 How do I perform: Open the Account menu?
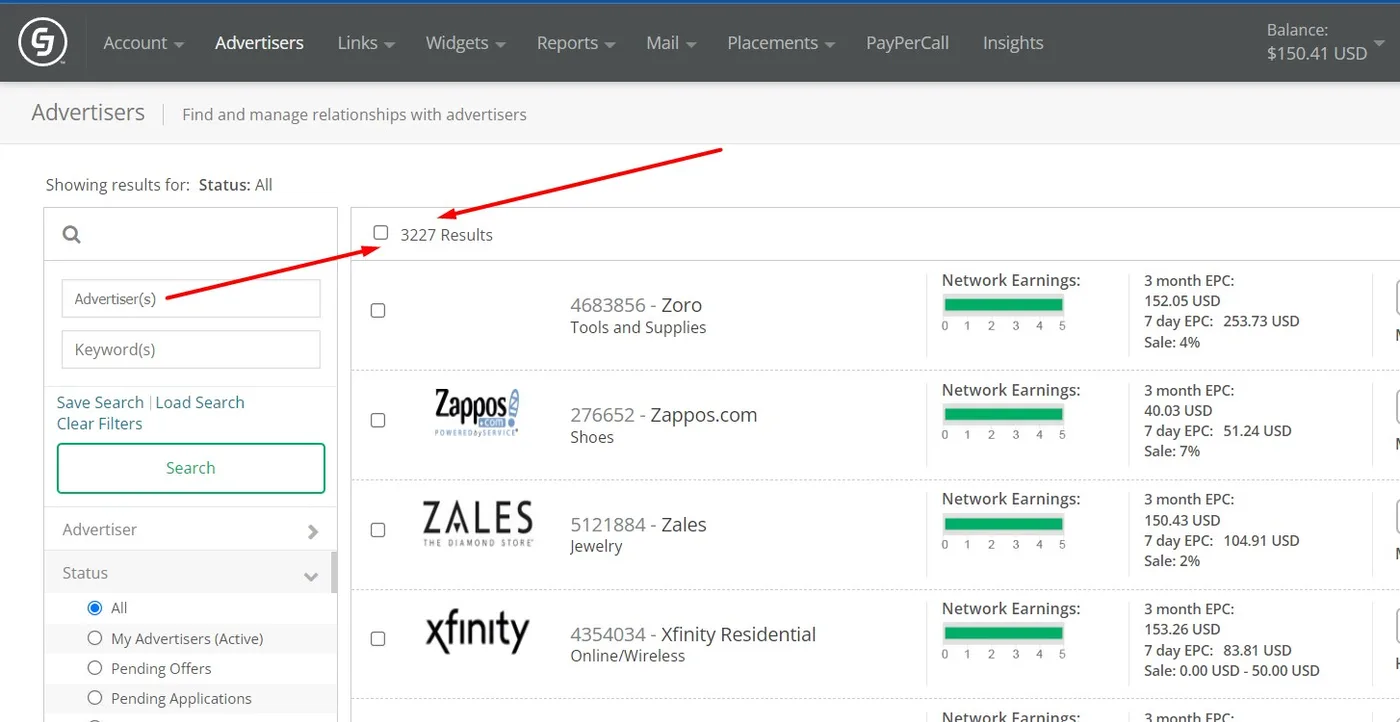[x=143, y=43]
